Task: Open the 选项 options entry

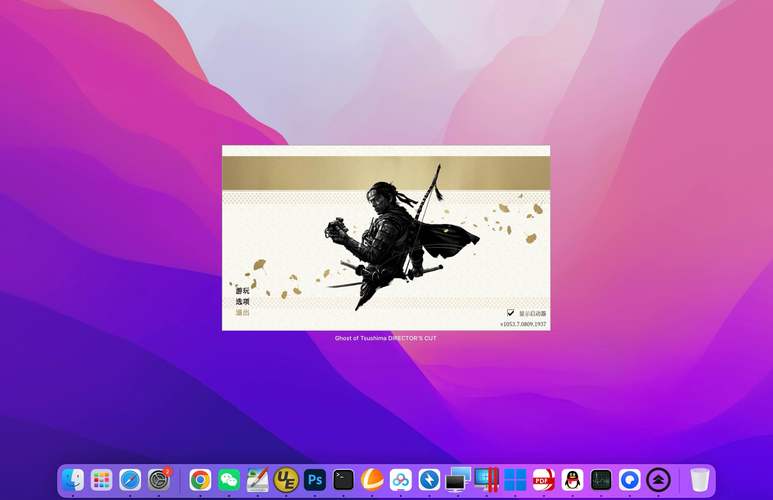Action: coord(242,301)
